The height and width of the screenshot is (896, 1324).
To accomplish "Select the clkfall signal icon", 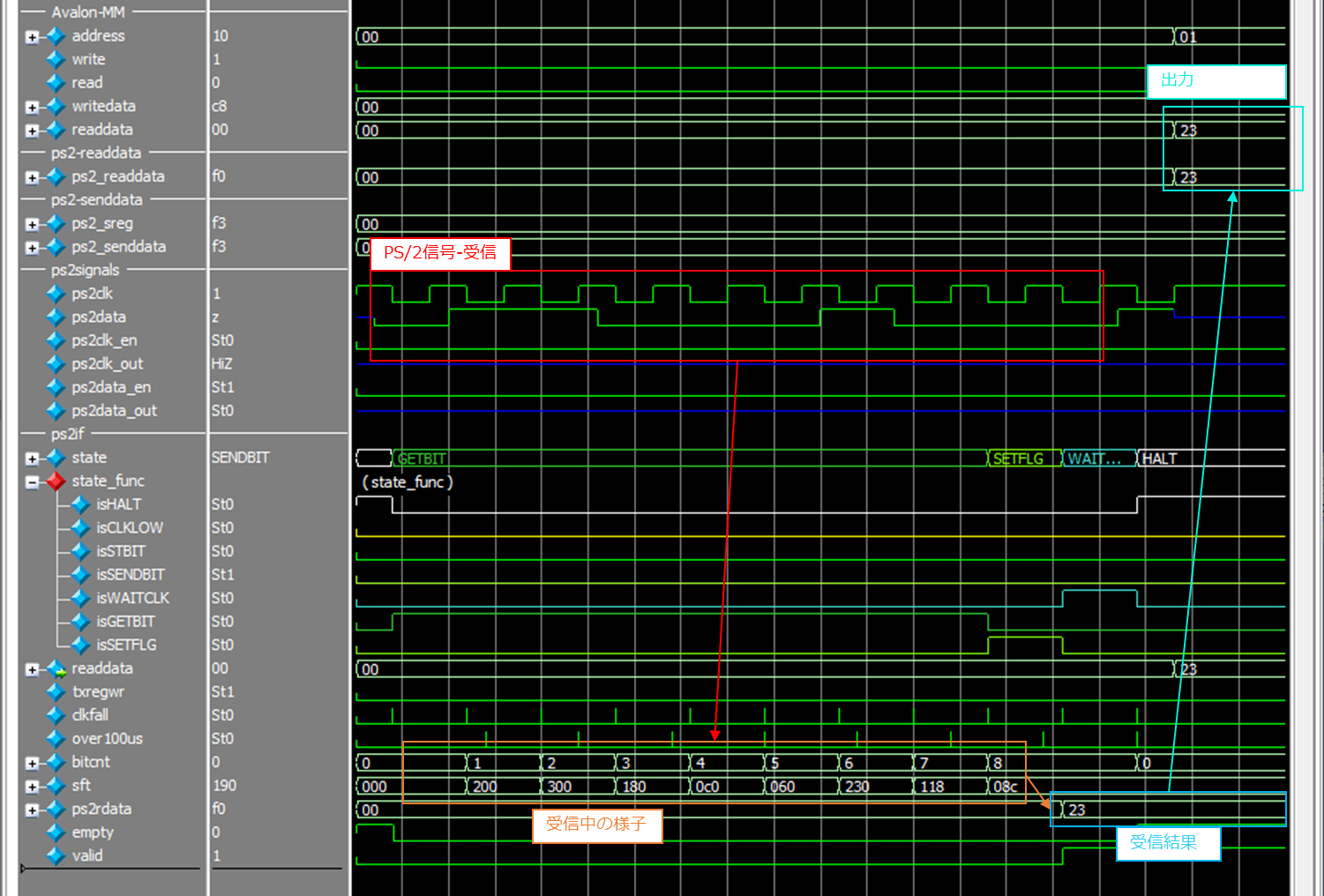I will 56,714.
